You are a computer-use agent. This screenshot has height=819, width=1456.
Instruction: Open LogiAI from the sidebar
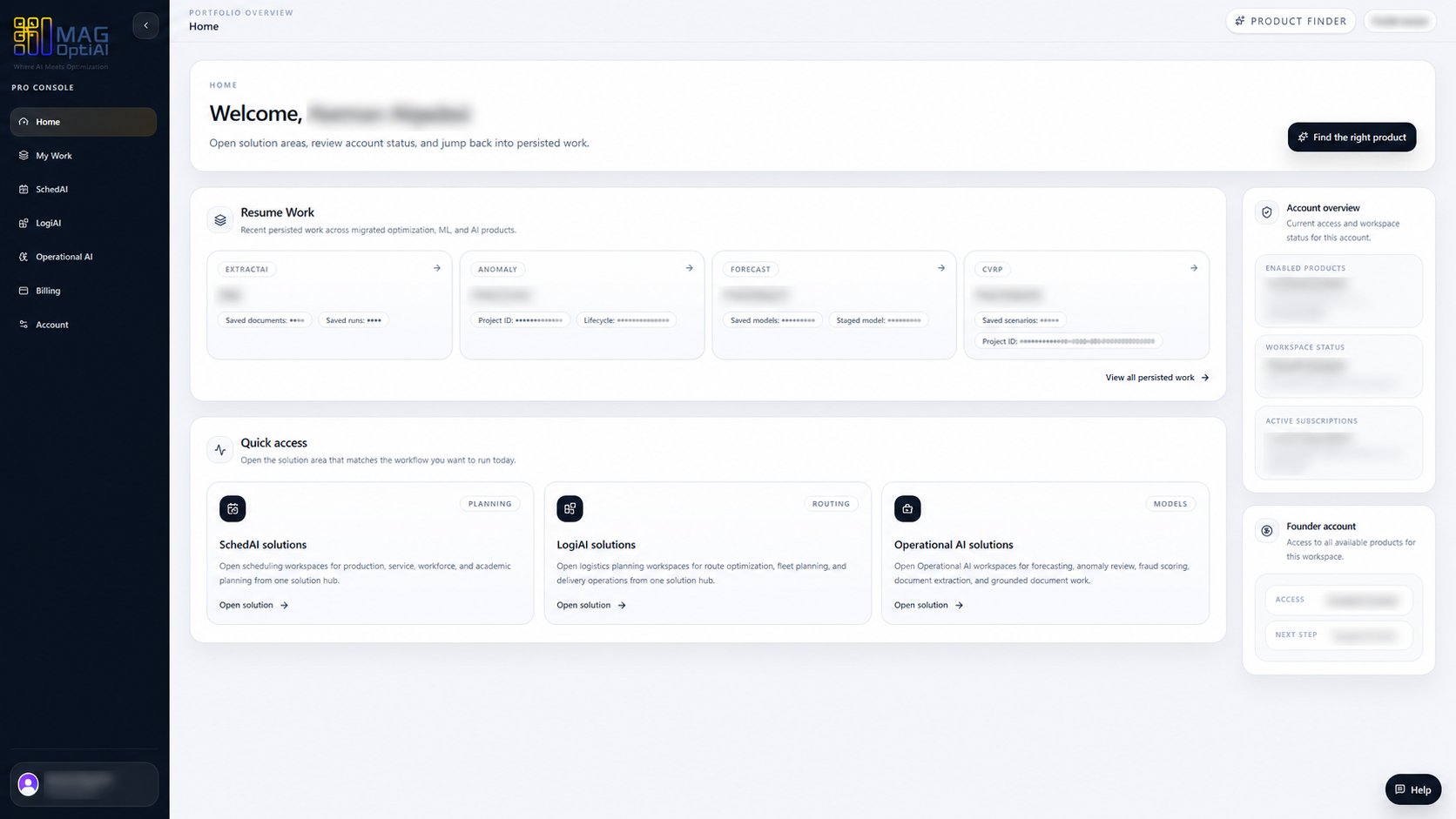tap(84, 223)
